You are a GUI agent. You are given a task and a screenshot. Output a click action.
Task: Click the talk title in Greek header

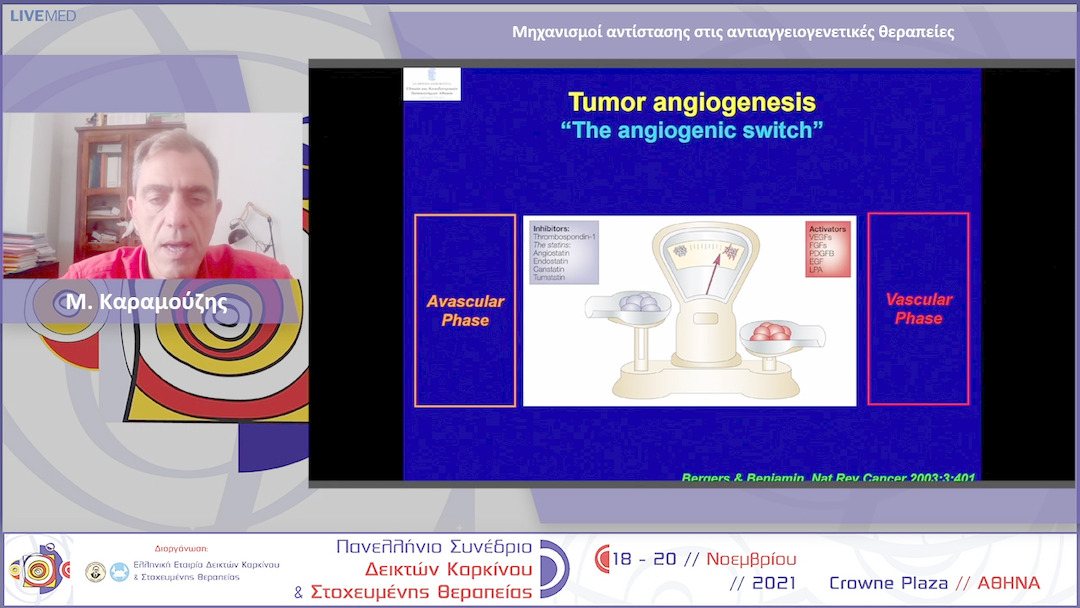pyautogui.click(x=733, y=32)
